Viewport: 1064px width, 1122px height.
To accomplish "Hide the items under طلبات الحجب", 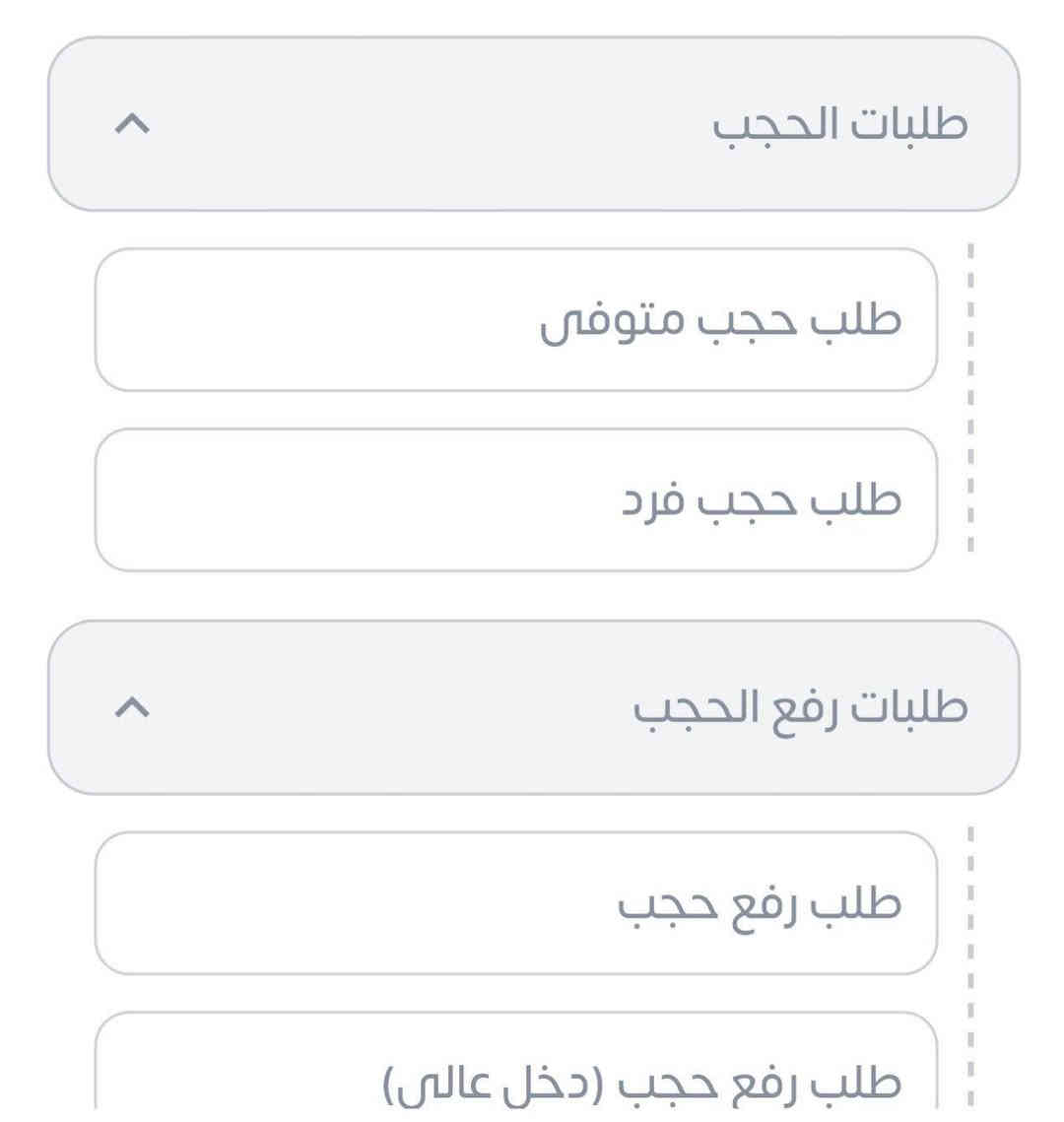I will (134, 124).
